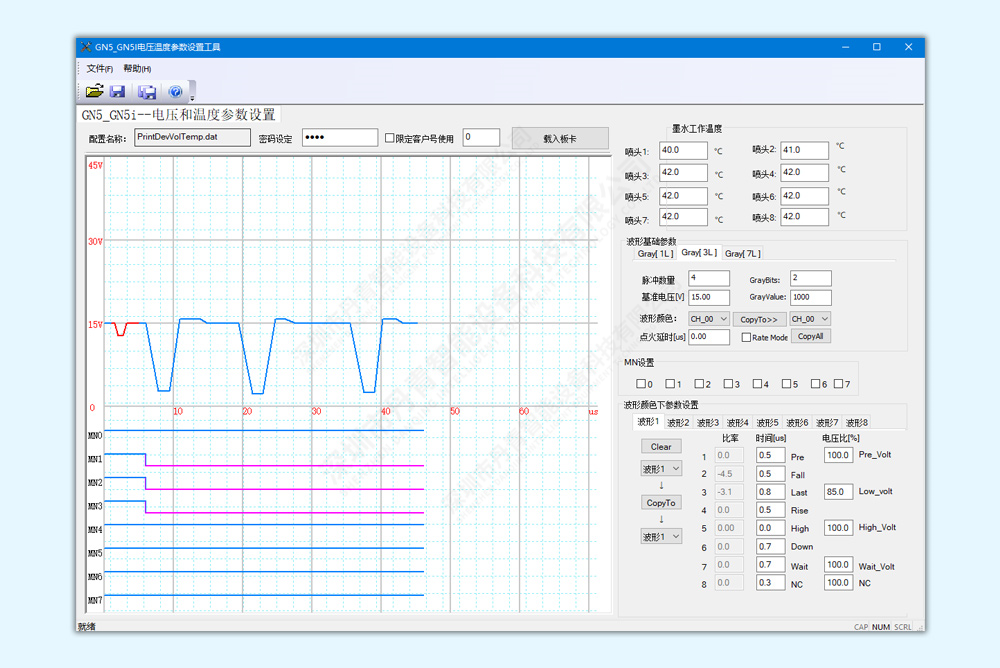Viewport: 1000px width, 668px height.
Task: Check MN setting box 6
Action: pos(815,383)
